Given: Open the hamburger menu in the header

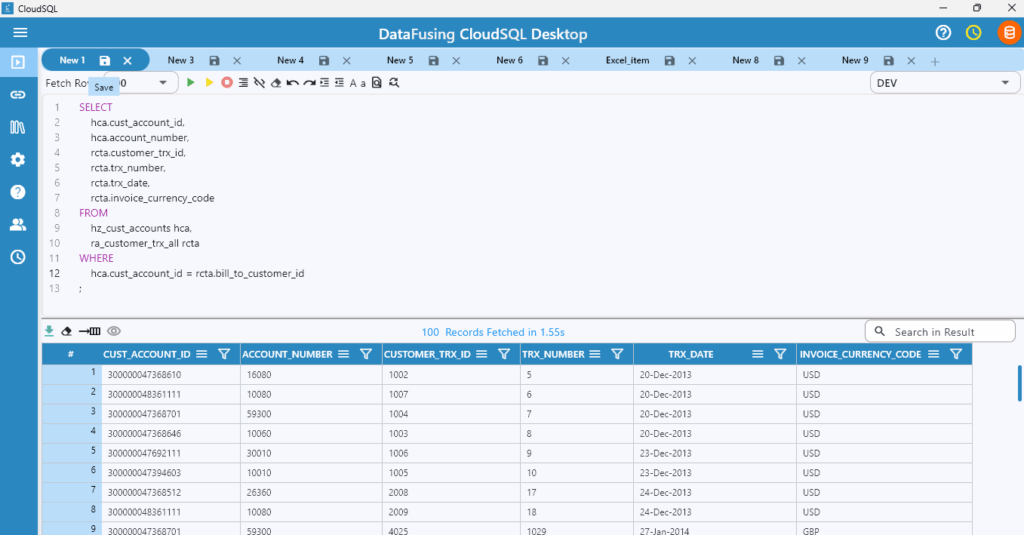Looking at the screenshot, I should [20, 33].
